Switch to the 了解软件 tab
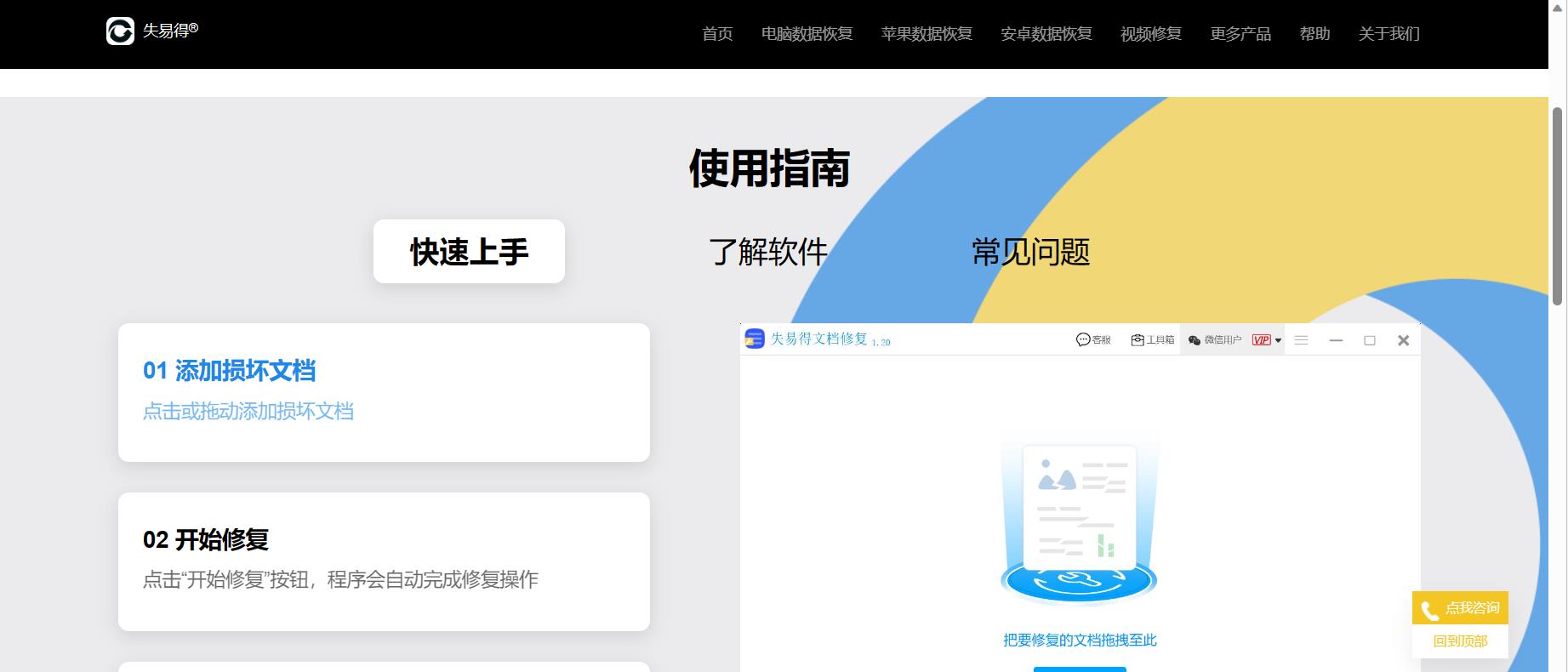Screen dimensions: 1568x672 tap(768, 252)
